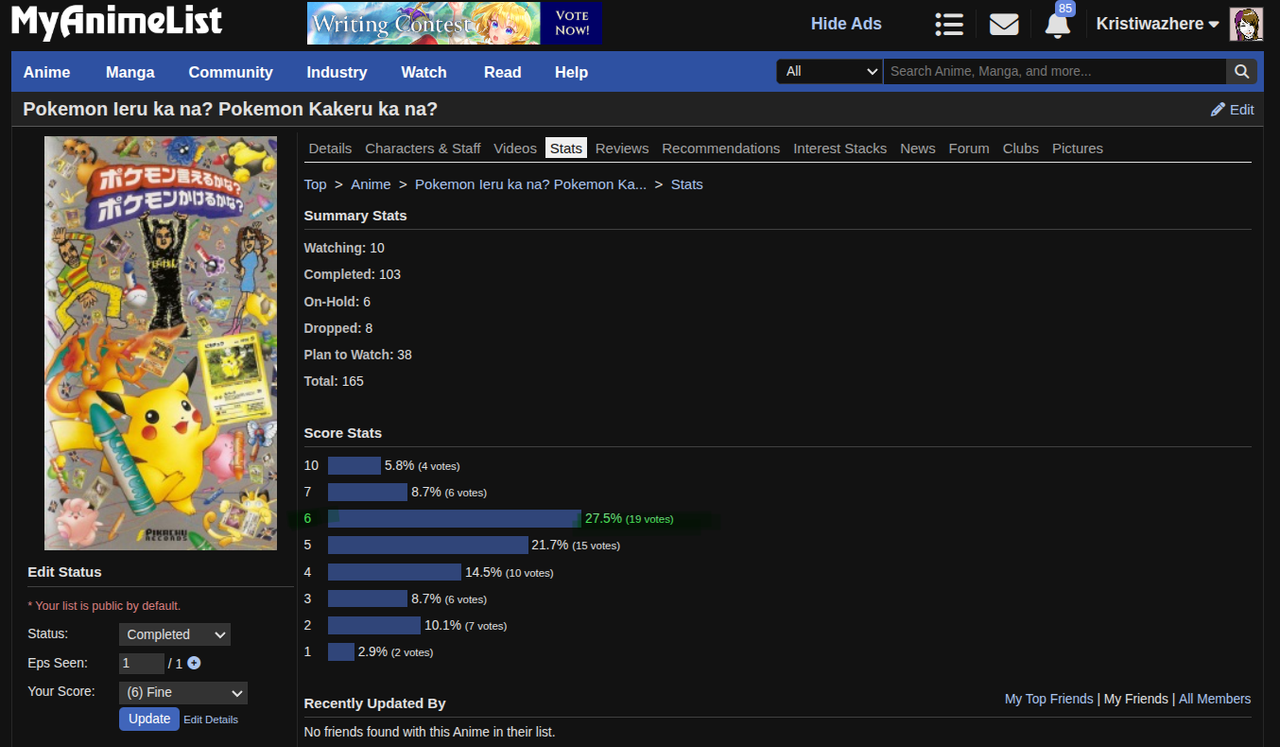Viewport: 1280px width, 747px height.
Task: Click the score 3 row's 8.7% text
Action: 426,599
